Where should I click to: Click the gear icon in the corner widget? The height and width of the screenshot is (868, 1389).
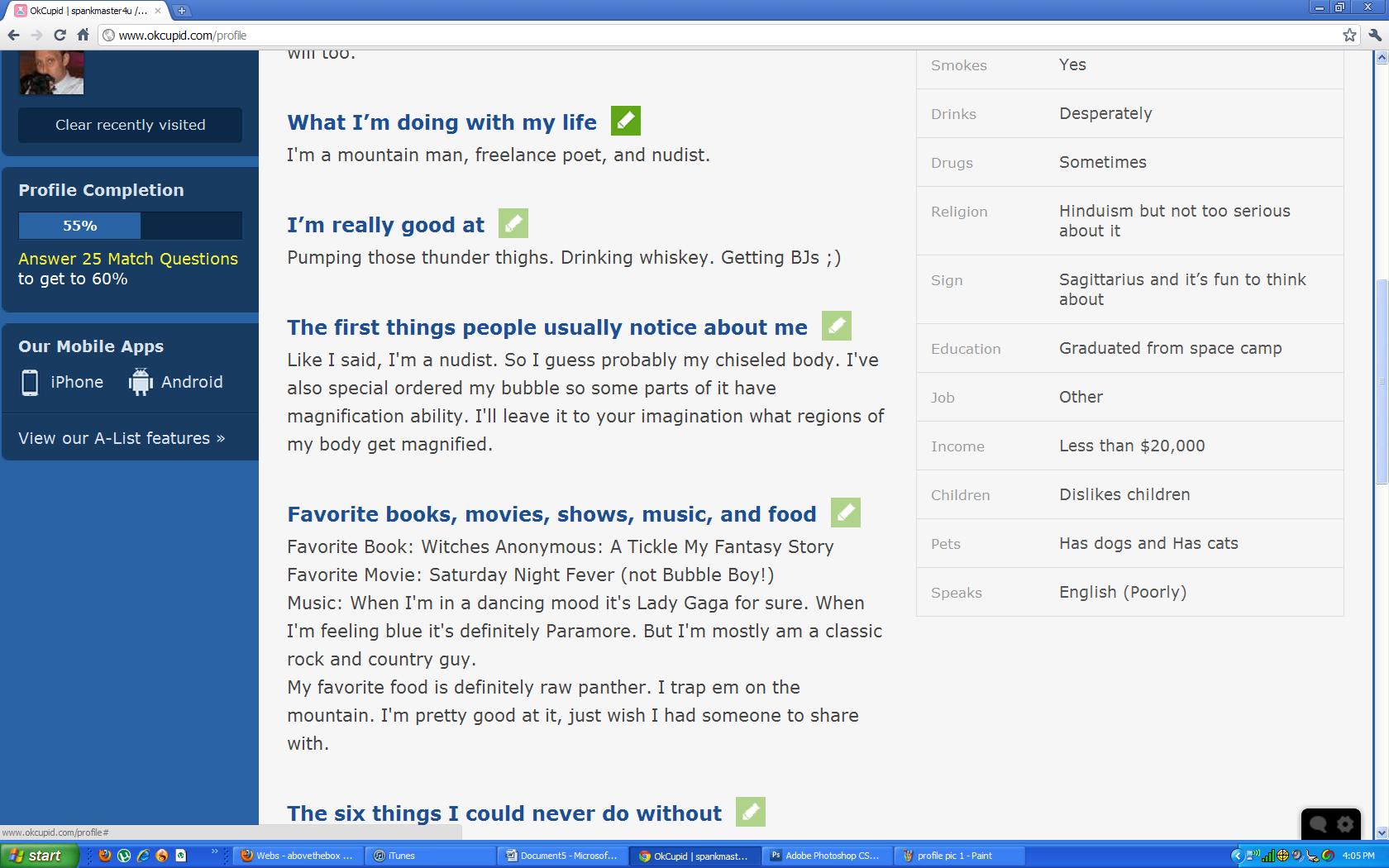click(x=1344, y=824)
